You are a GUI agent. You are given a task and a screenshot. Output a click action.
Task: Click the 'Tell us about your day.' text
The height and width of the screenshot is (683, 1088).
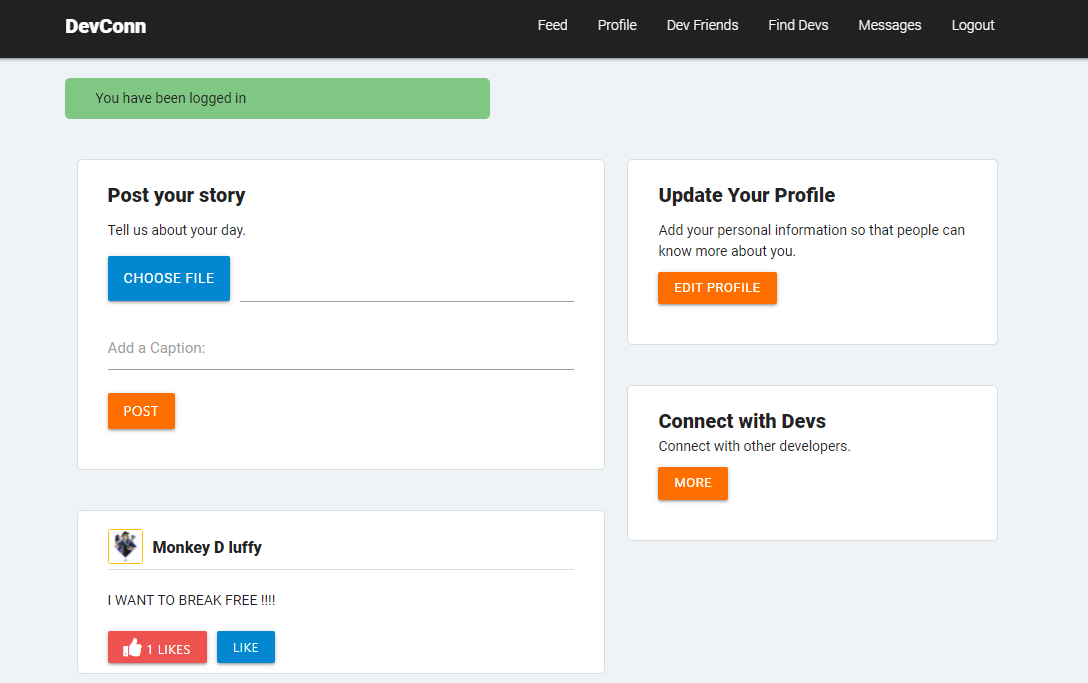(x=176, y=230)
